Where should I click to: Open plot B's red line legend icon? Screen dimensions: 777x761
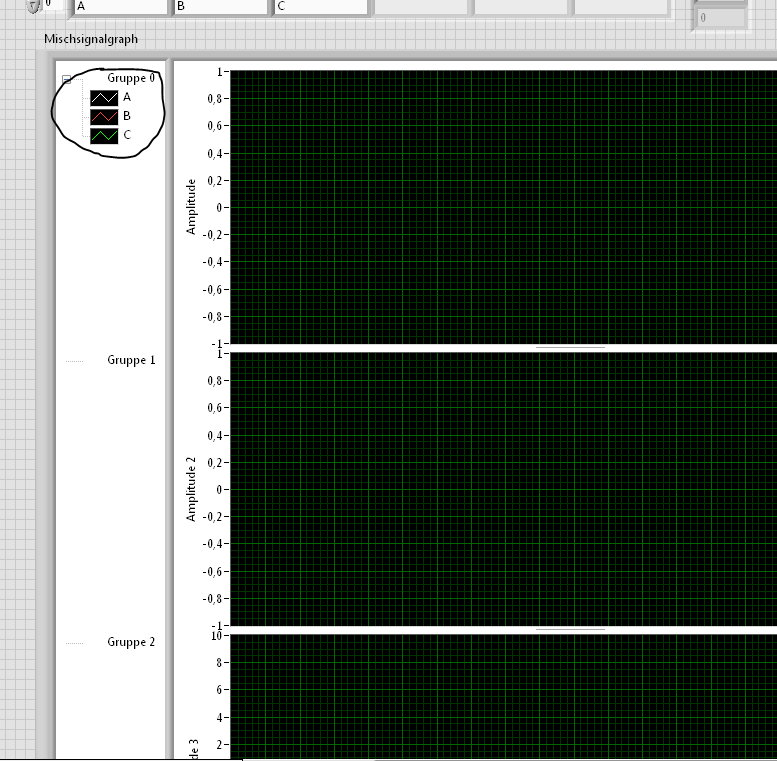pos(104,116)
